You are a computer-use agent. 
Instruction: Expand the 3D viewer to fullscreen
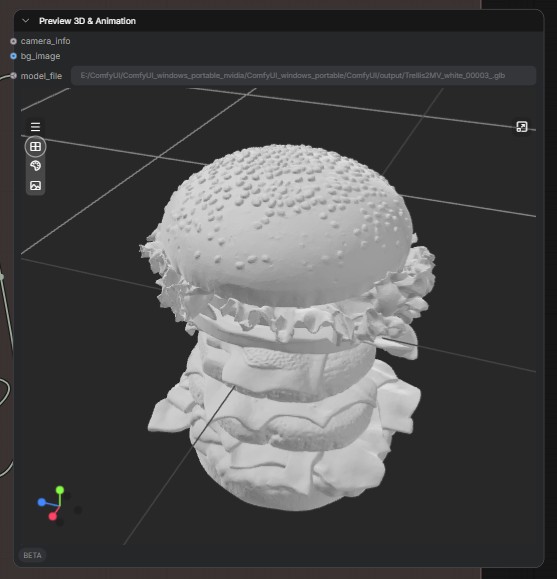click(522, 127)
